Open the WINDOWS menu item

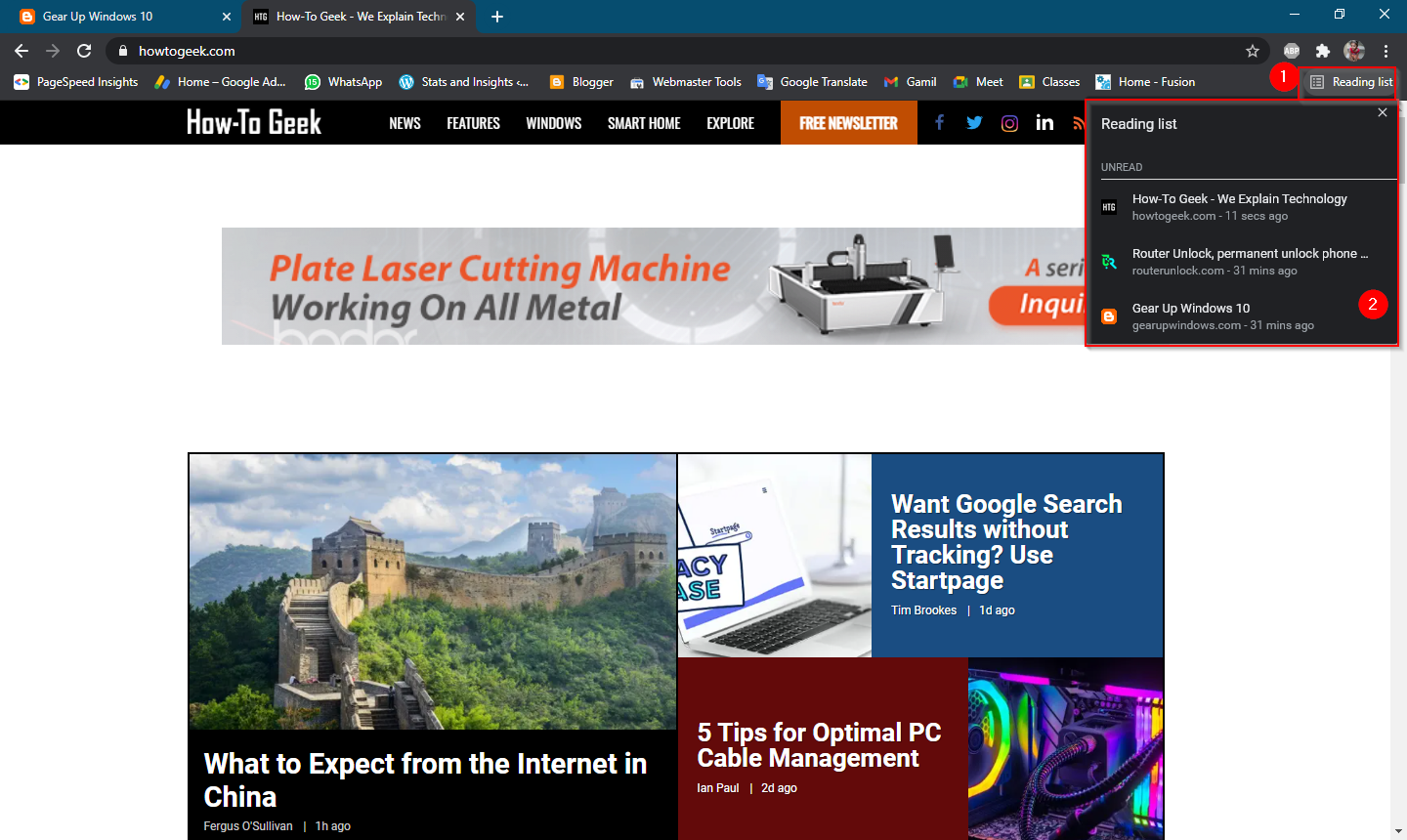(553, 123)
